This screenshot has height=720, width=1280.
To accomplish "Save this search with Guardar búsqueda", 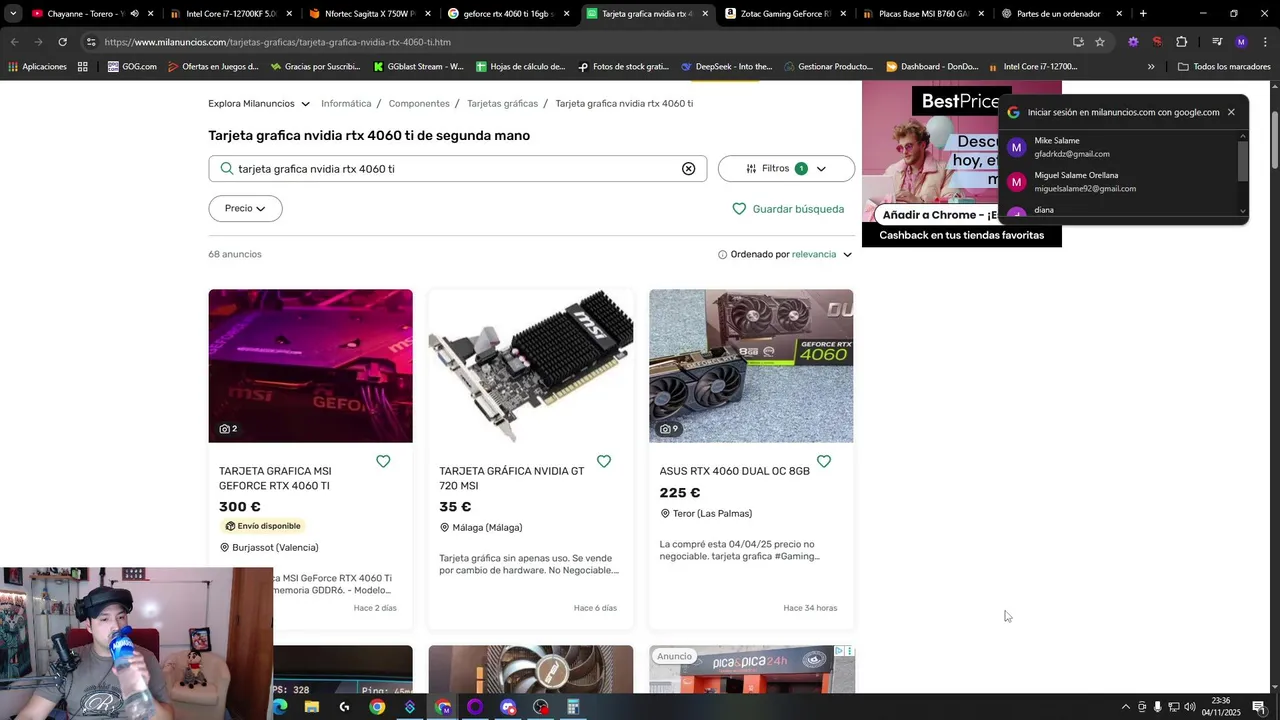I will pos(788,209).
